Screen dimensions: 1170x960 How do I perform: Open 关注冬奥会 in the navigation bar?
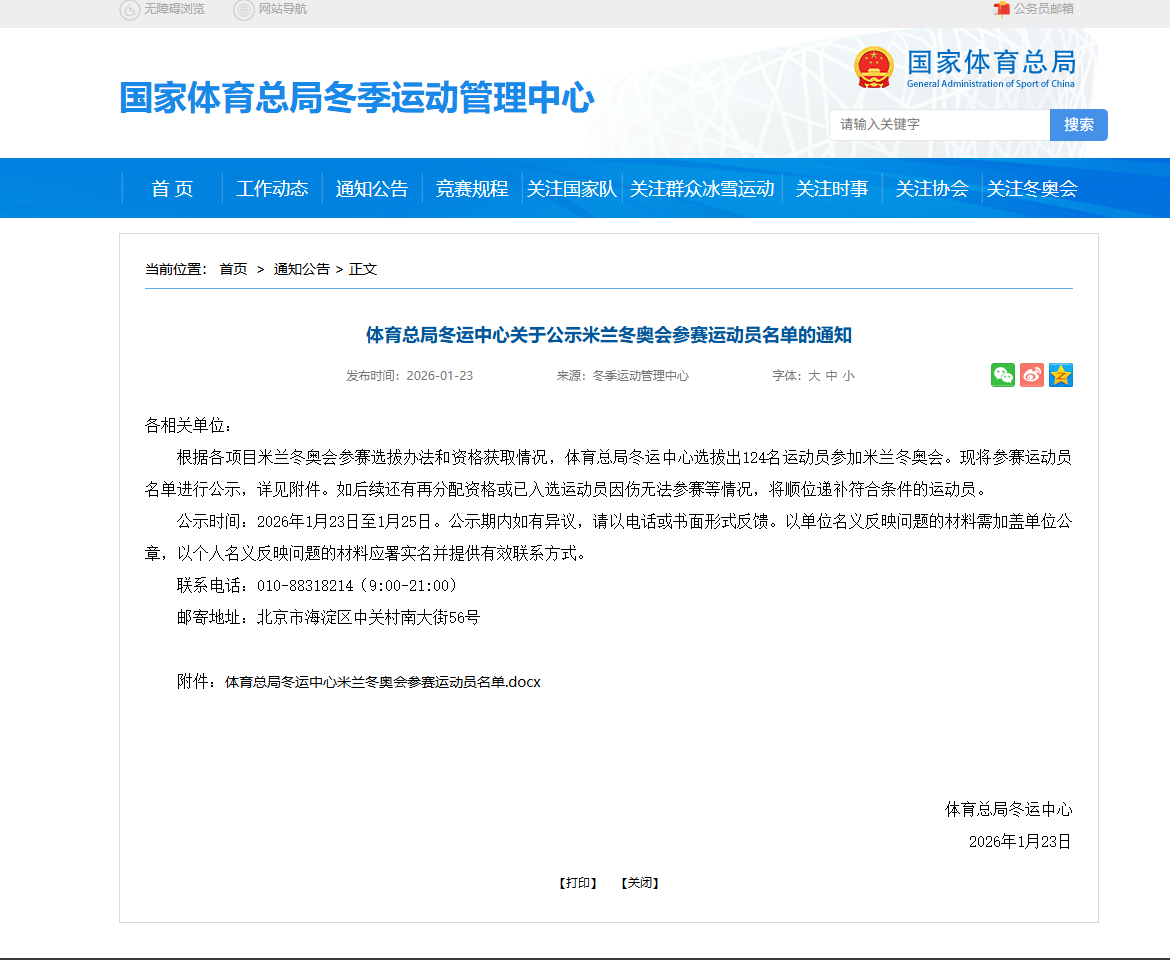tap(1032, 188)
